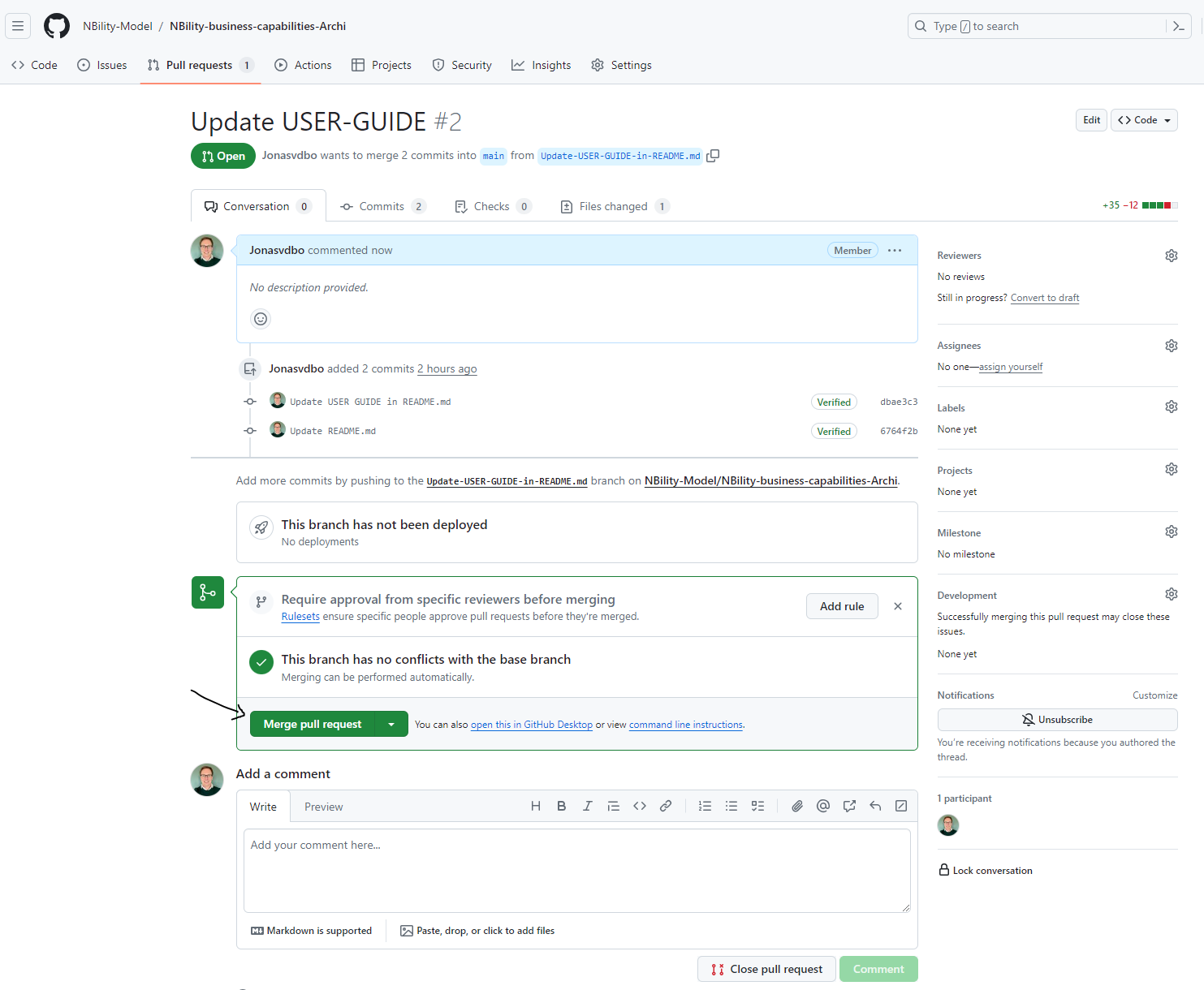The image size is (1204, 990).
Task: Switch to the Files changed tab
Action: click(x=613, y=206)
